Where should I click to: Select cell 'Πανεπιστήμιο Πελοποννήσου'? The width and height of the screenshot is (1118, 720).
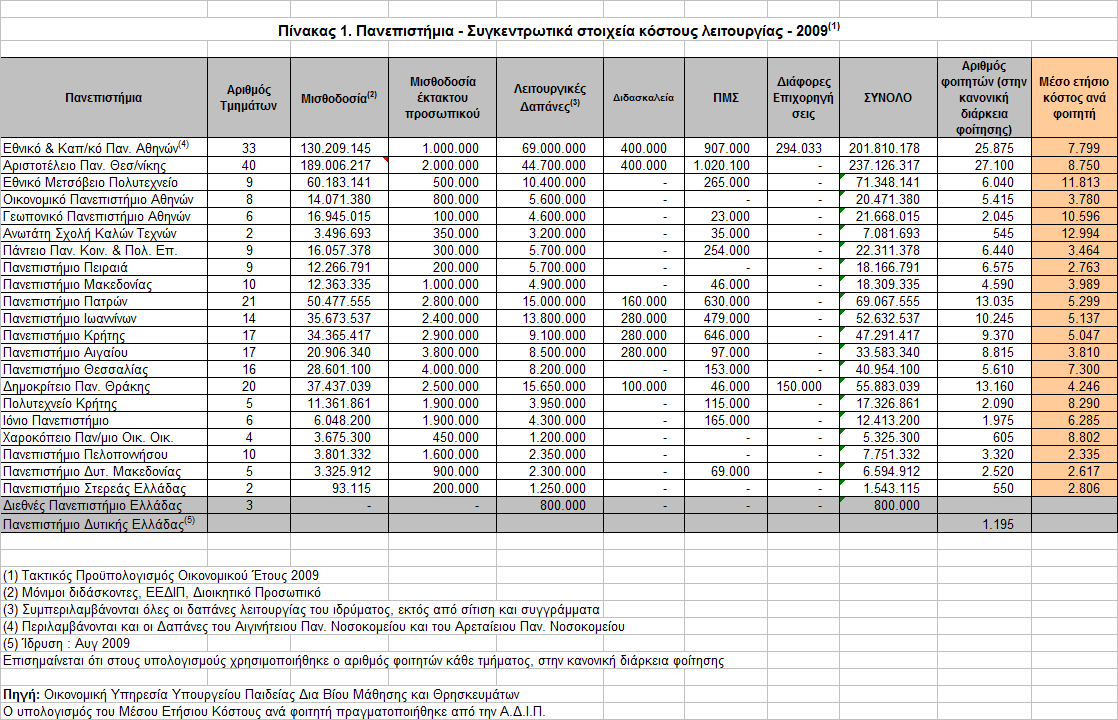coord(103,455)
